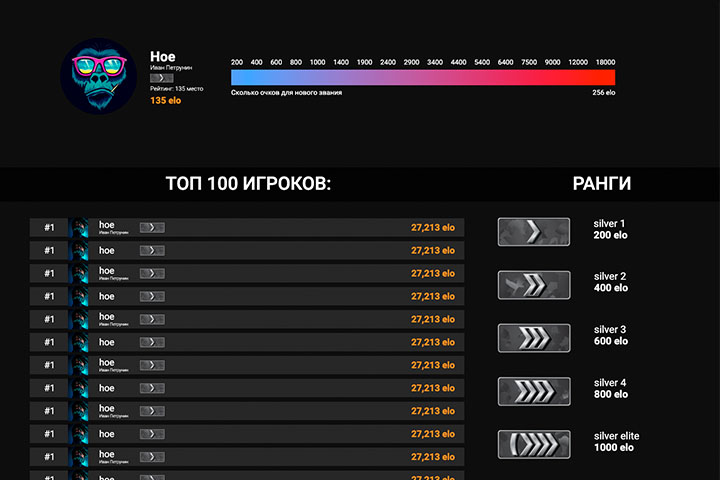The width and height of the screenshot is (720, 480).
Task: Select the РАНГИ section heading
Action: [x=602, y=184]
